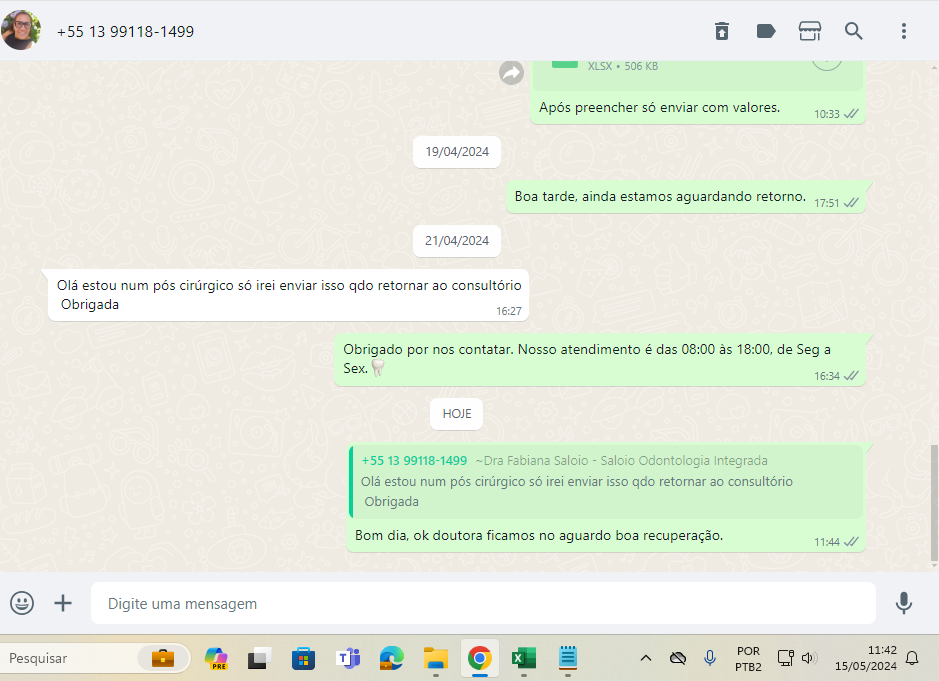Click message 'Obrigado por nos contatar'
Image resolution: width=939 pixels, height=681 pixels.
(x=600, y=359)
